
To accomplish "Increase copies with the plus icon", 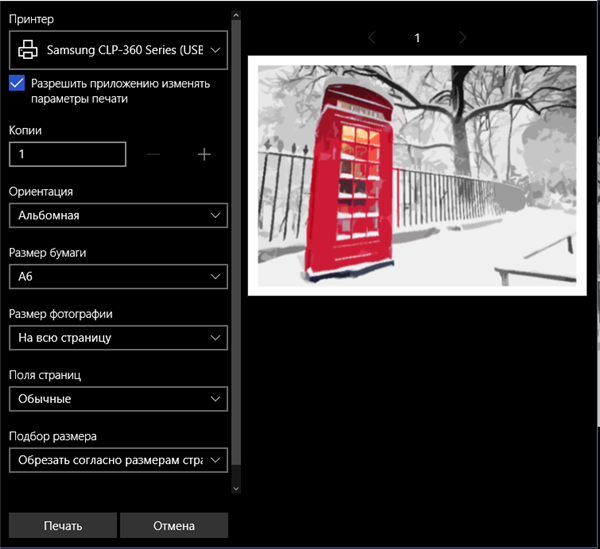I will (x=204, y=154).
